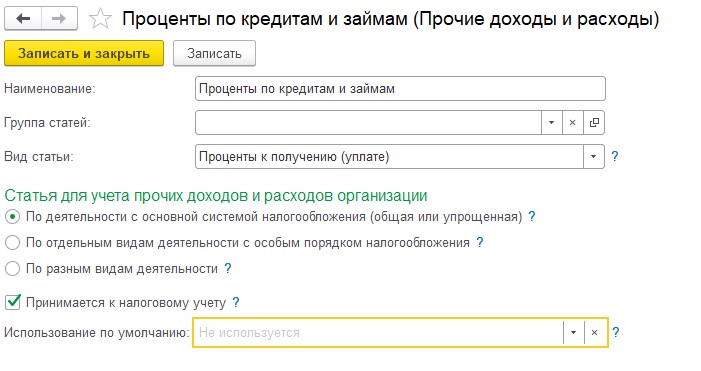Screen dimensions: 701x371
Task: Open the Группа статей item with open icon
Action: coord(594,122)
